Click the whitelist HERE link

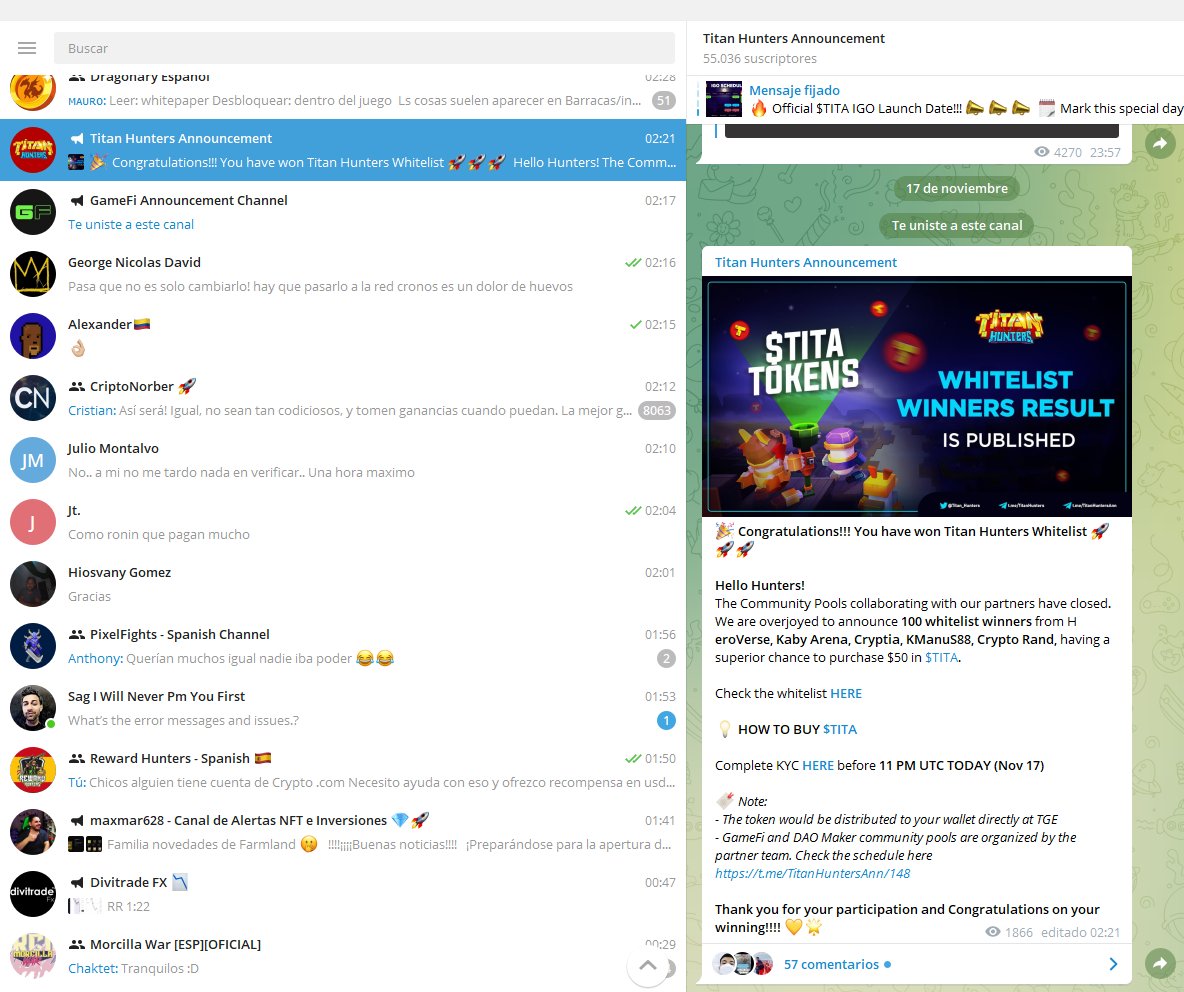tap(846, 693)
